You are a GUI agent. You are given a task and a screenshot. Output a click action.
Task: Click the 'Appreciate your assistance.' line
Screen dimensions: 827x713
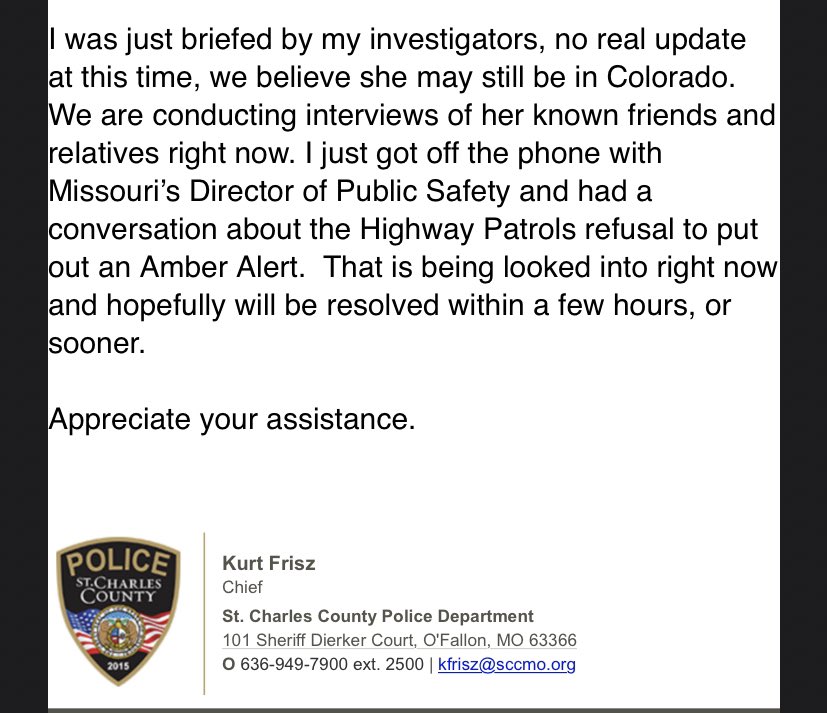(232, 420)
